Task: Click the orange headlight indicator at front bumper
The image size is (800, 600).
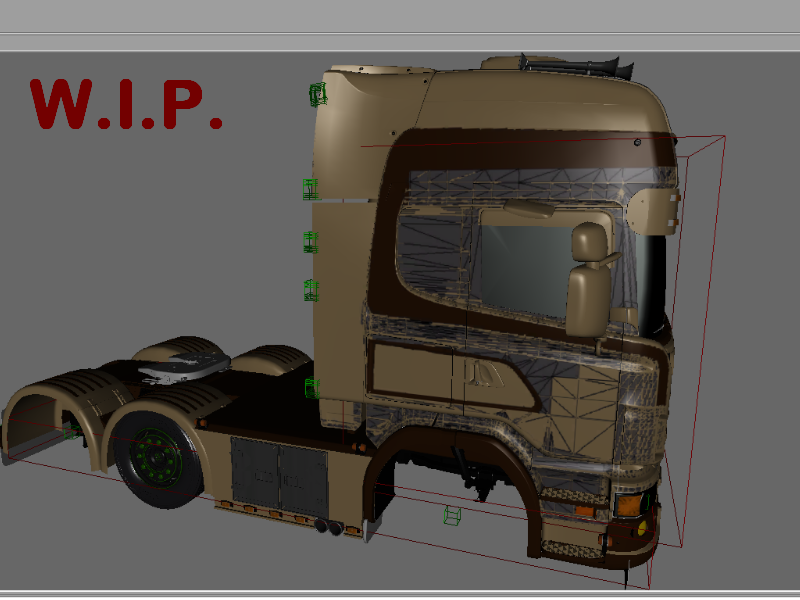Action: pyautogui.click(x=628, y=505)
